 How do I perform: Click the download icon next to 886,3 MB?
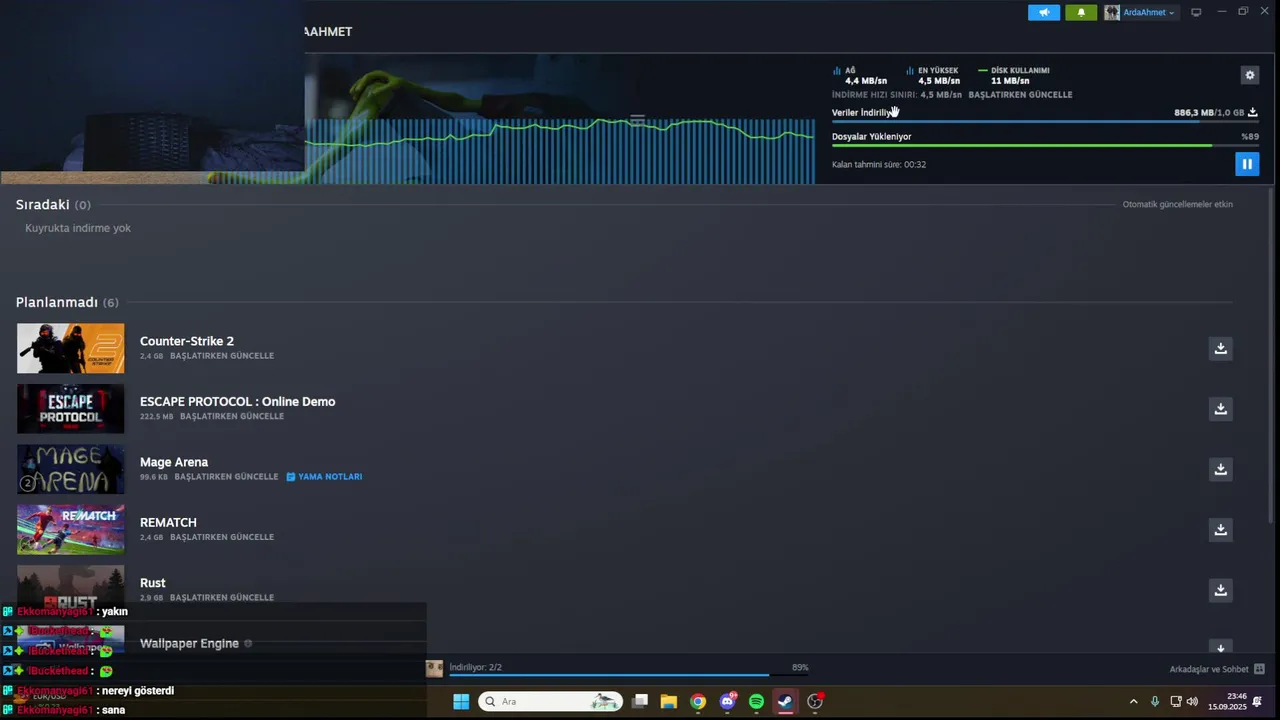point(1252,113)
